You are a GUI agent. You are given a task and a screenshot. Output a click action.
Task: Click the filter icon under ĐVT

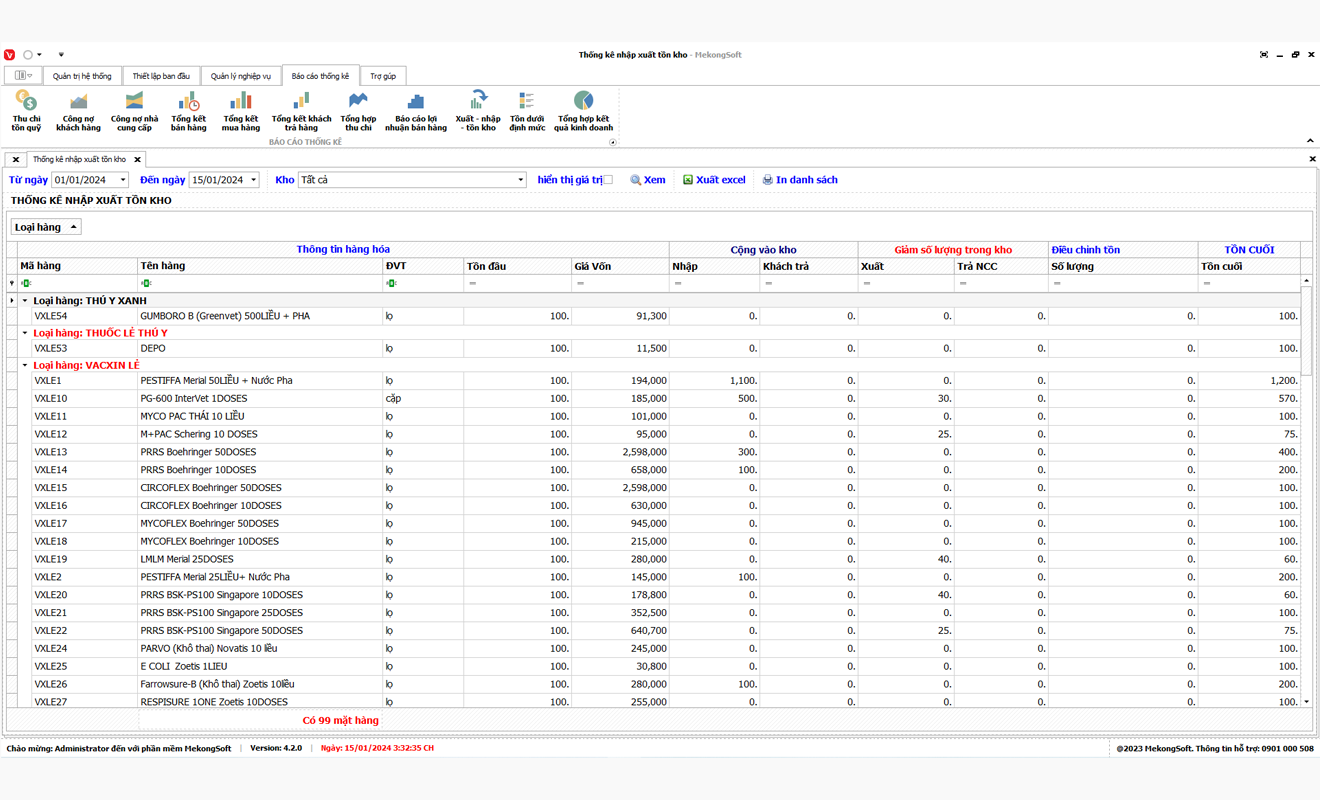pos(391,284)
